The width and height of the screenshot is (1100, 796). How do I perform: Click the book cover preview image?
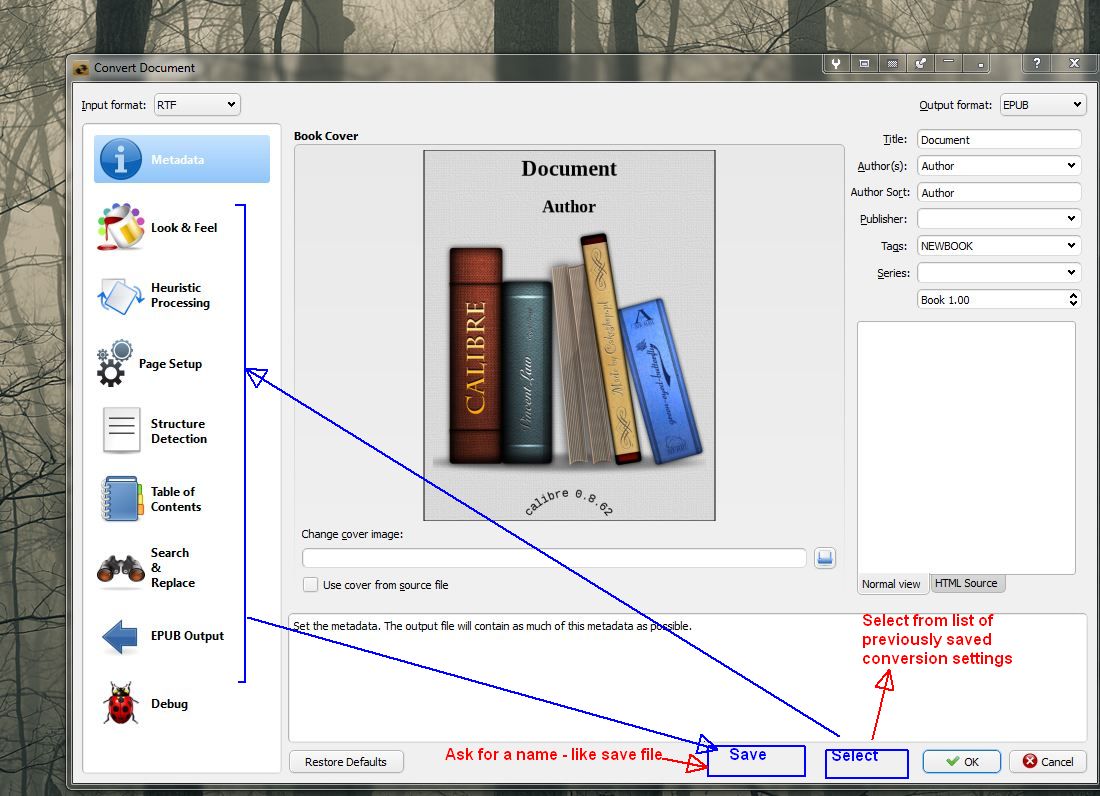(x=569, y=335)
